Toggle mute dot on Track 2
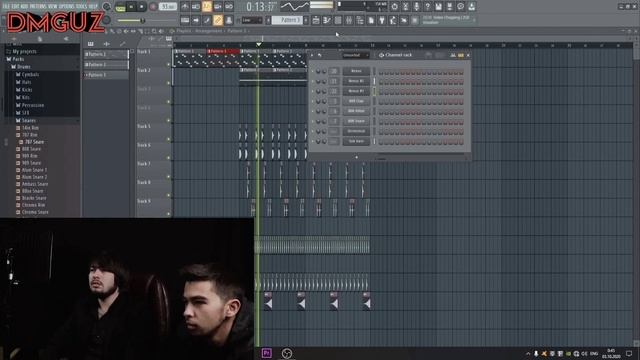The height and width of the screenshot is (360, 640). click(169, 83)
